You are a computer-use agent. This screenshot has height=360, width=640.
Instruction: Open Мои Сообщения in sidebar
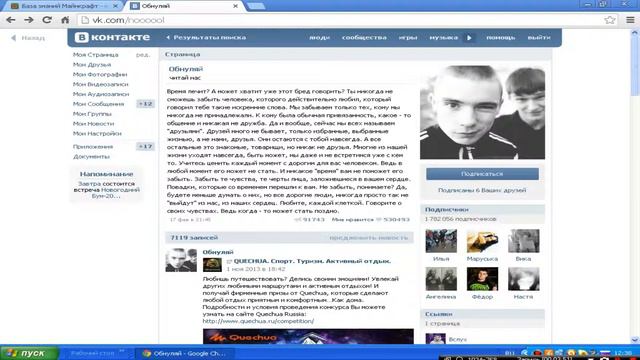(x=98, y=104)
